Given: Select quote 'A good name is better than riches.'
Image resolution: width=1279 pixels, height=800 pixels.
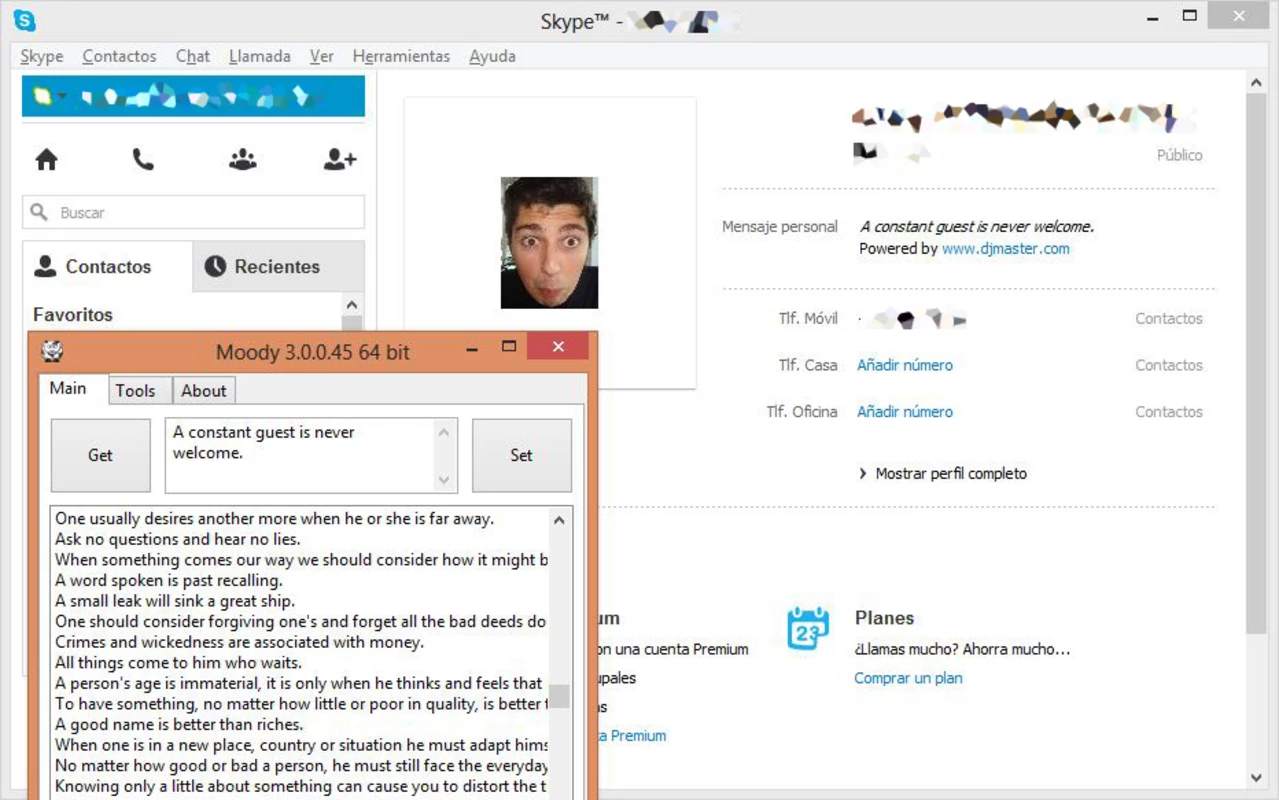Looking at the screenshot, I should click(179, 724).
